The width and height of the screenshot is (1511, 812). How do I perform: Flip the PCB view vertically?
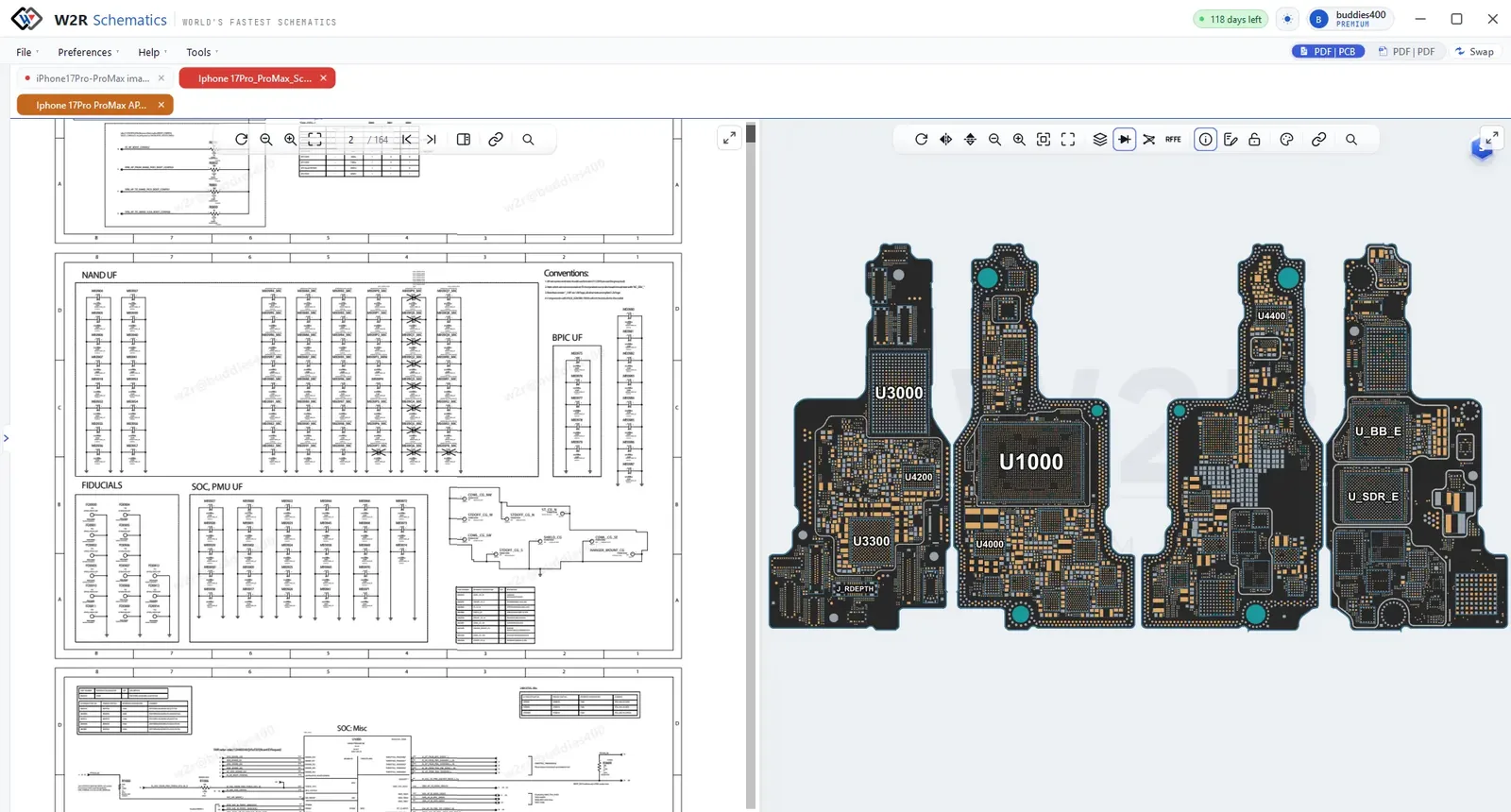[x=970, y=139]
